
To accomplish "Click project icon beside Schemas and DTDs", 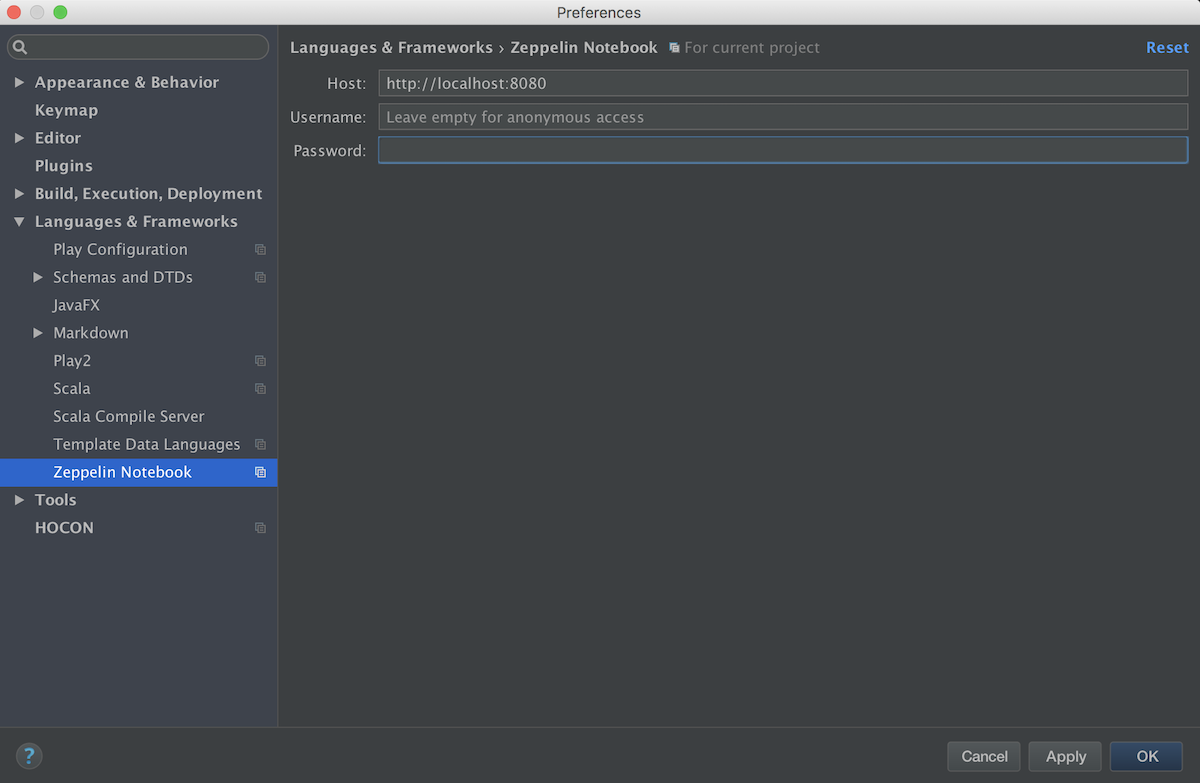I will [x=260, y=277].
